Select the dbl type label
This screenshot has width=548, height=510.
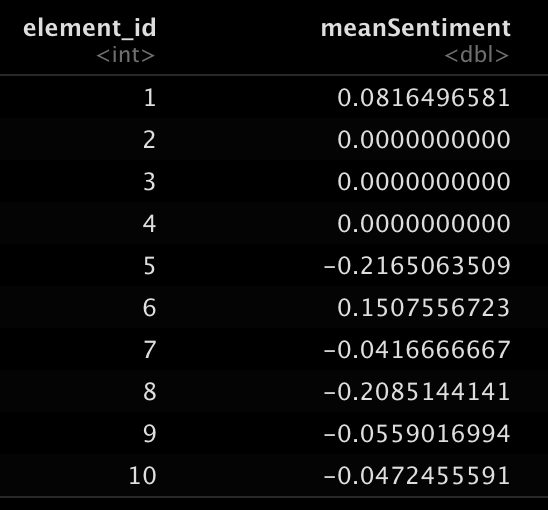(x=476, y=55)
